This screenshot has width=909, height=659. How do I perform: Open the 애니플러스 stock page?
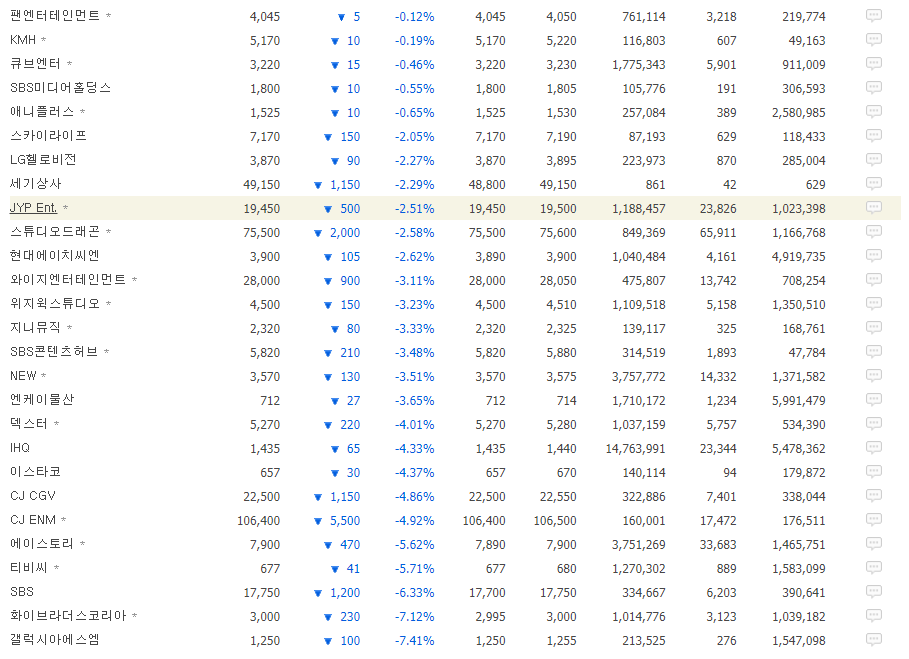coord(42,111)
